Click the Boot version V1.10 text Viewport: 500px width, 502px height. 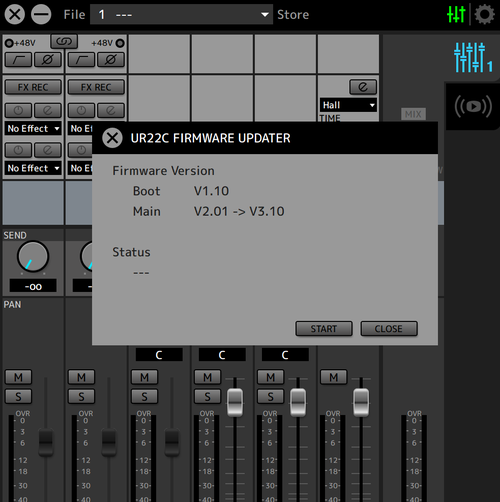pyautogui.click(x=211, y=191)
